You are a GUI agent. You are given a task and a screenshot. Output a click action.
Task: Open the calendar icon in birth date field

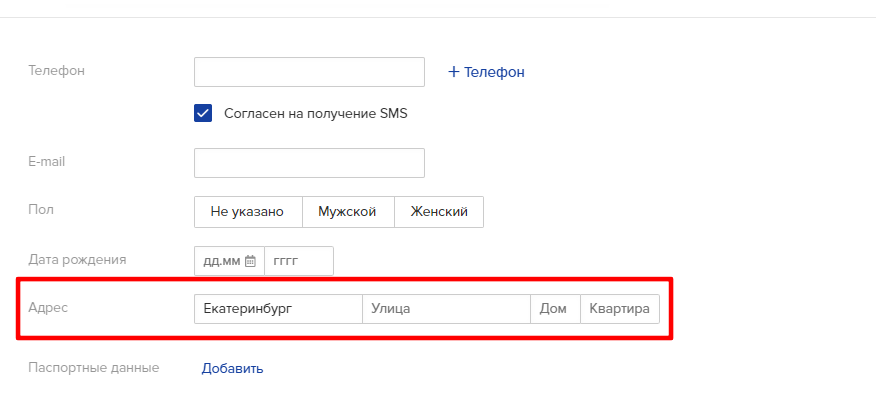tap(250, 261)
